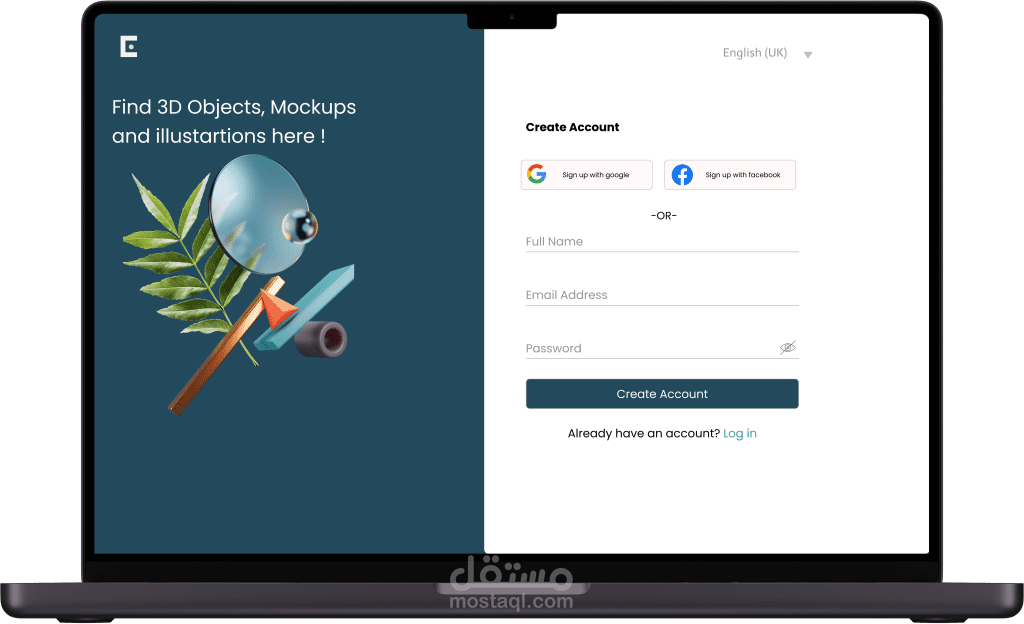Toggle password visibility eye icon
The height and width of the screenshot is (624, 1024).
[x=788, y=348]
